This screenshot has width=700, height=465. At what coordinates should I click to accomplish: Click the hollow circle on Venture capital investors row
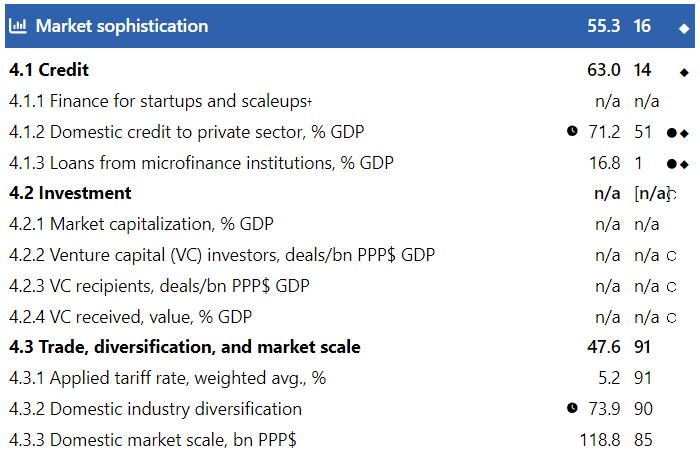672,256
